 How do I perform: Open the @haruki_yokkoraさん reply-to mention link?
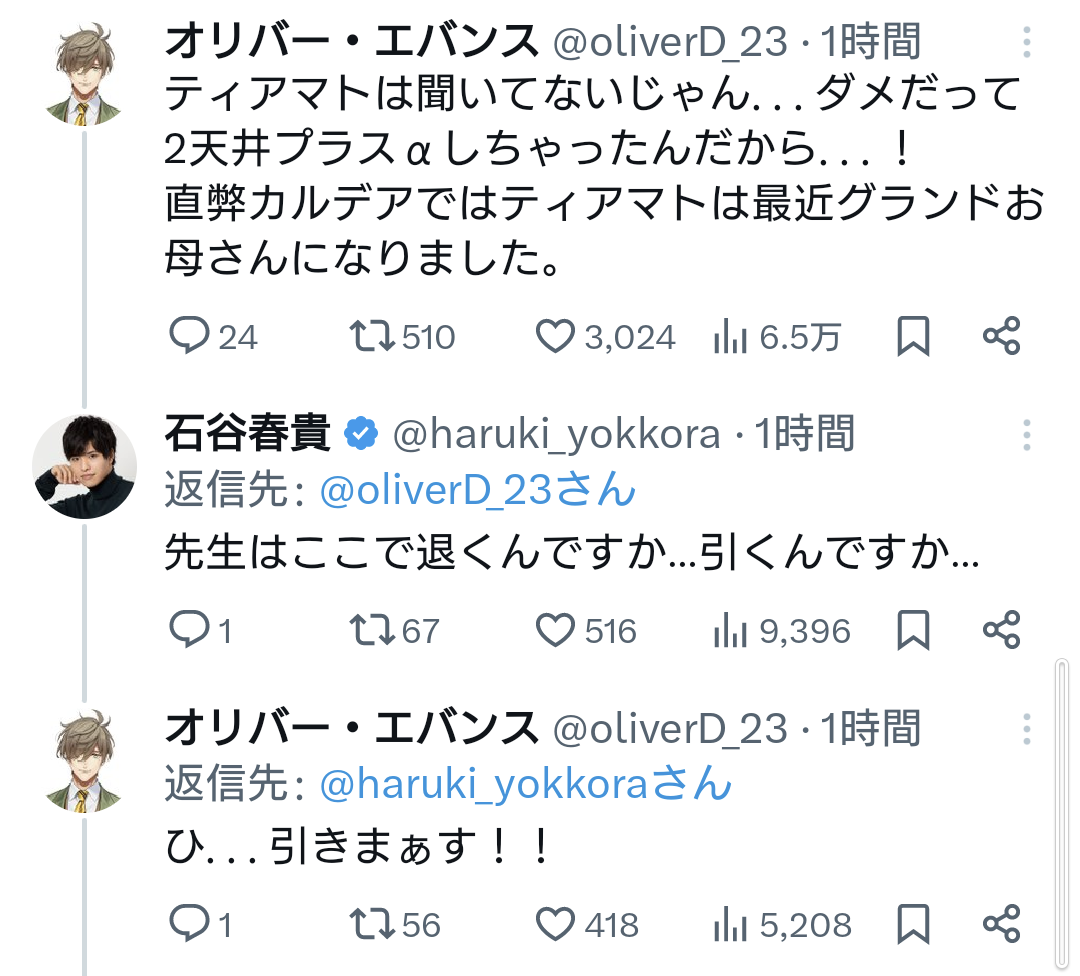click(x=525, y=785)
